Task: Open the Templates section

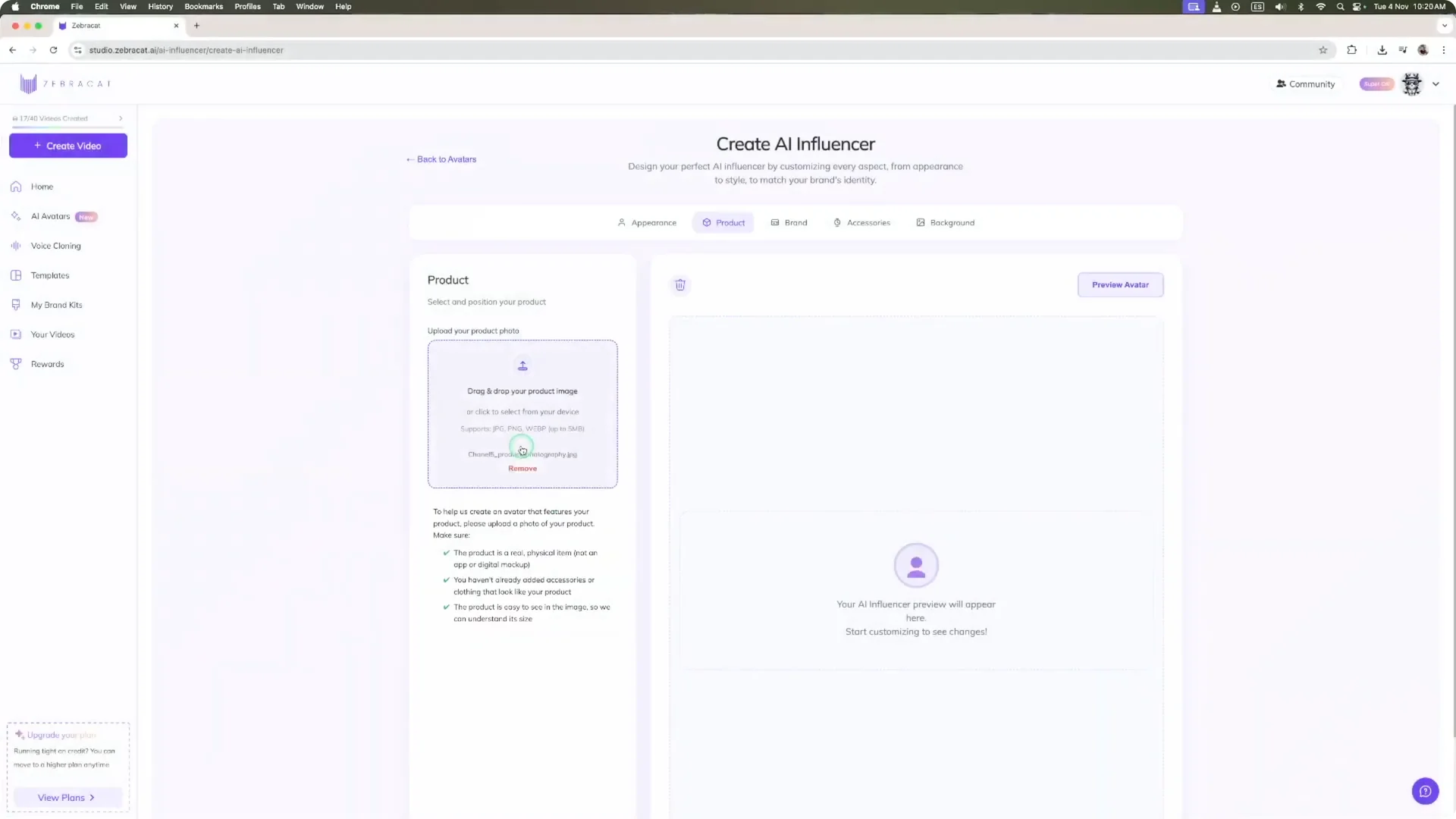Action: click(x=49, y=275)
